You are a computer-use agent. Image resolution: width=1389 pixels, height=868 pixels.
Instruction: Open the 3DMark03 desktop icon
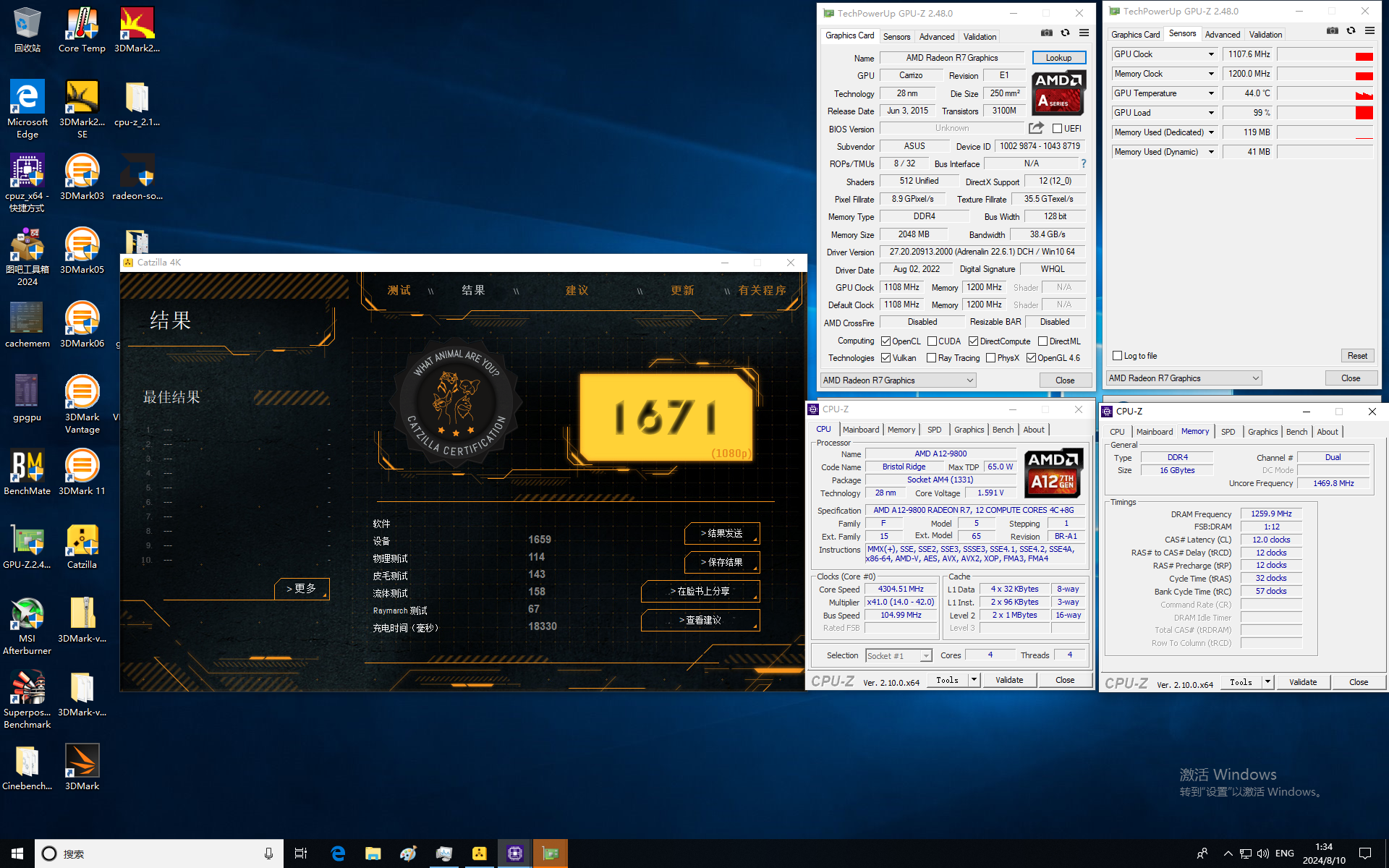pyautogui.click(x=82, y=178)
